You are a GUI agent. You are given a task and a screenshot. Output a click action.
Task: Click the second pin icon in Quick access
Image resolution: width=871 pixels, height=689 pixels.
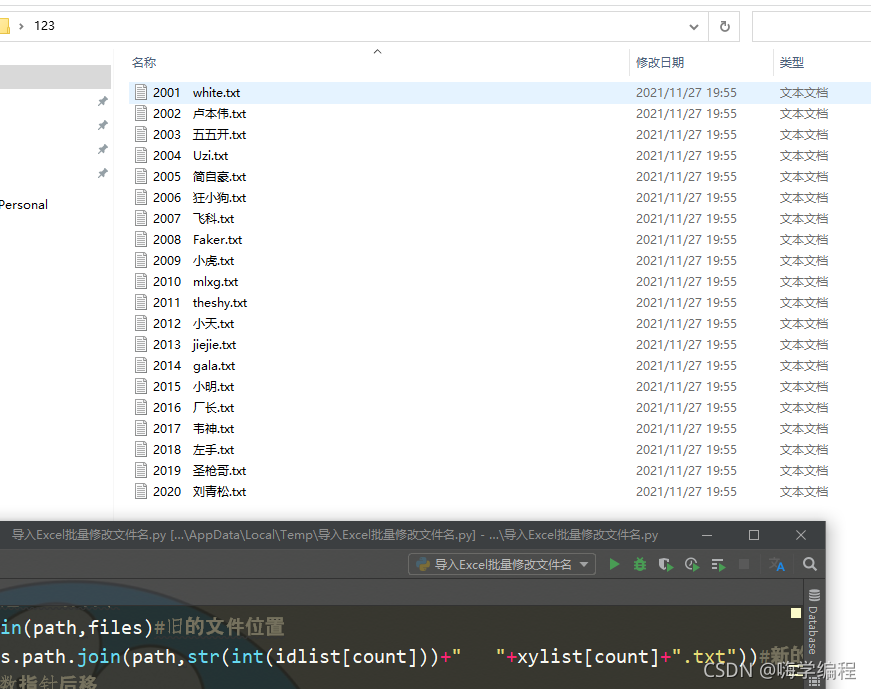pos(103,125)
